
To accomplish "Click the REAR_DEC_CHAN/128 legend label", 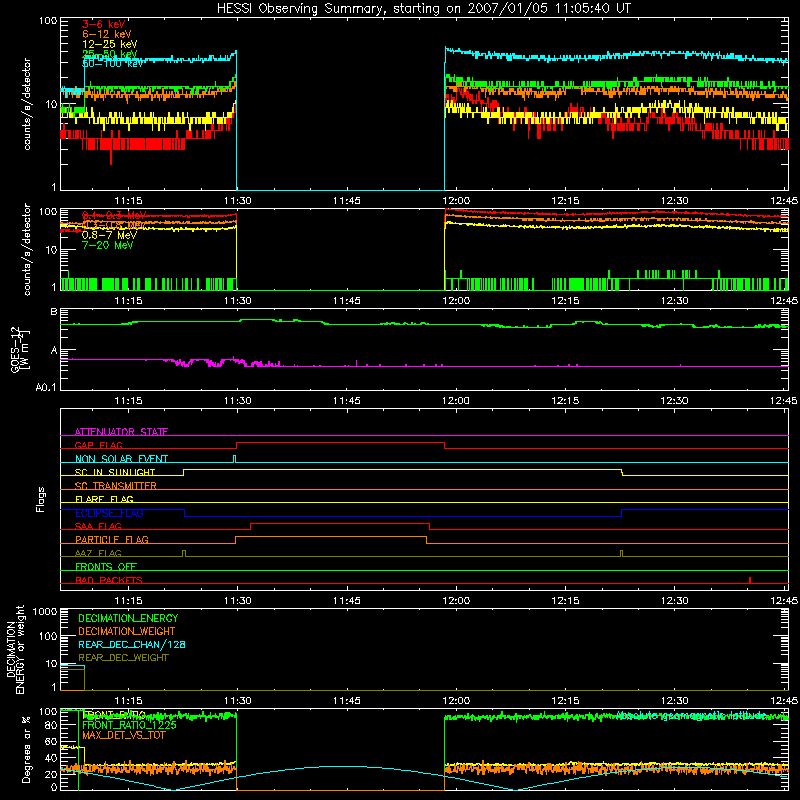I will (132, 644).
